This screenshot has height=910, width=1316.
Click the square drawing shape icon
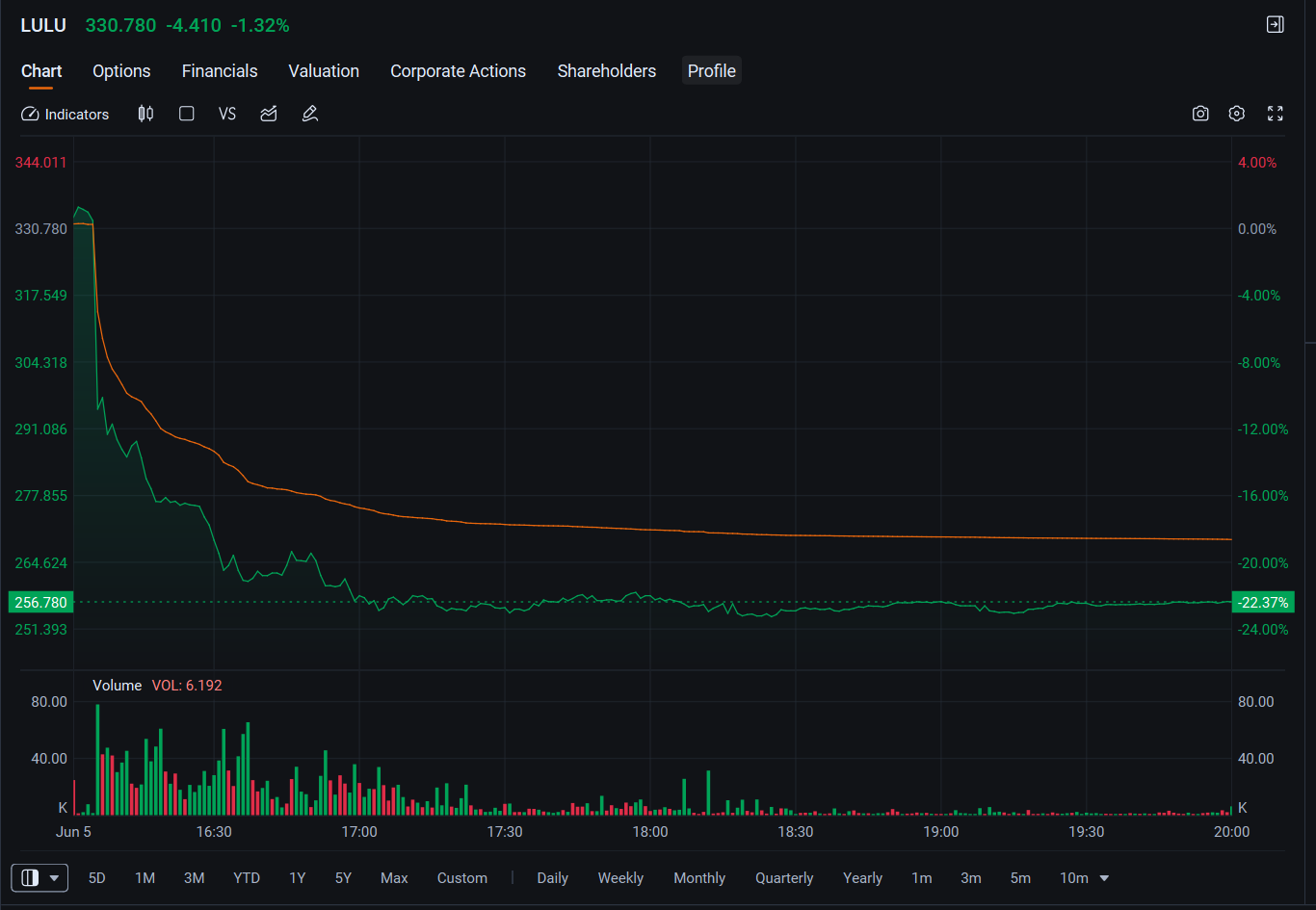(x=187, y=114)
